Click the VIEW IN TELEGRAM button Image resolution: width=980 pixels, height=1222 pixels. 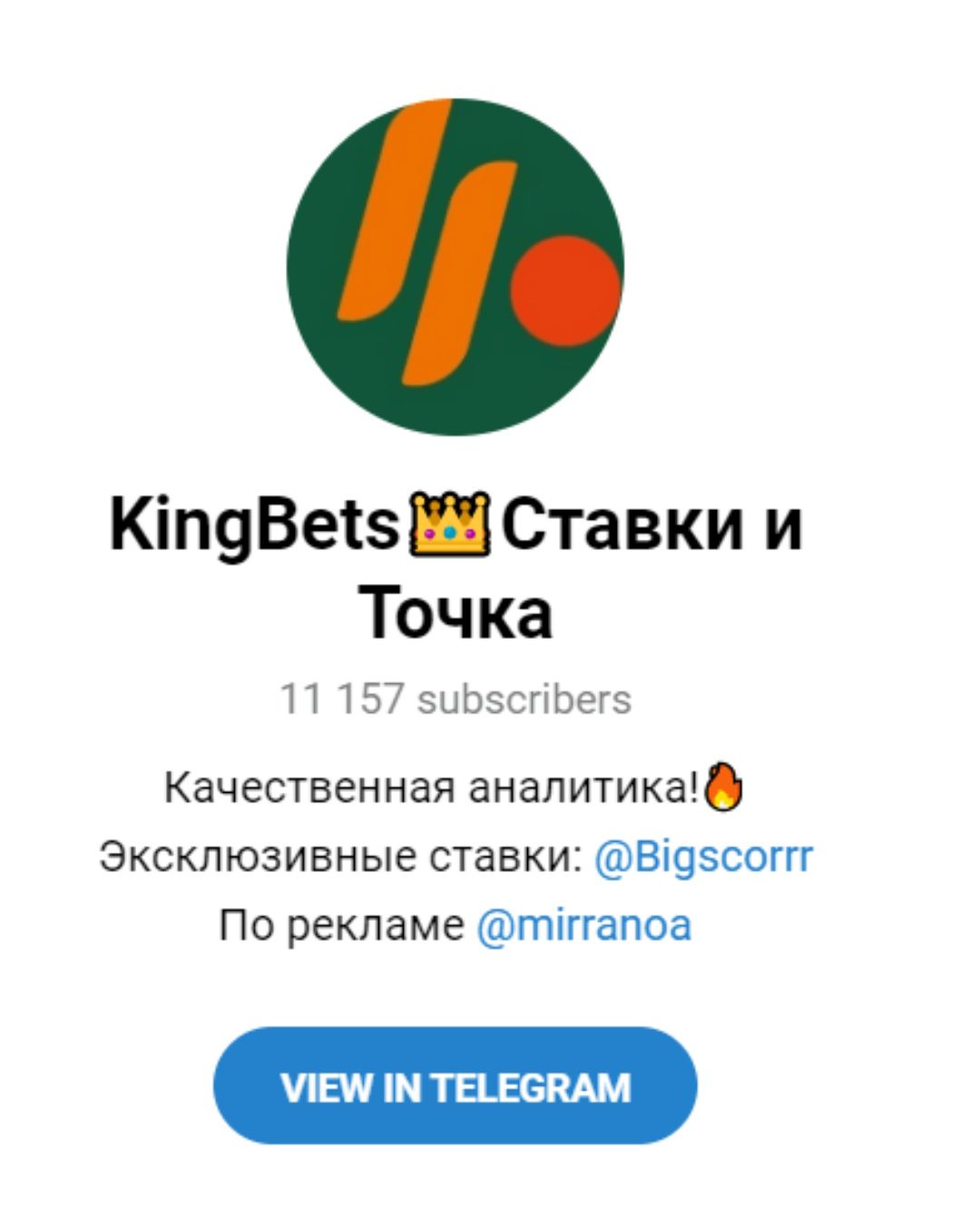click(455, 1086)
